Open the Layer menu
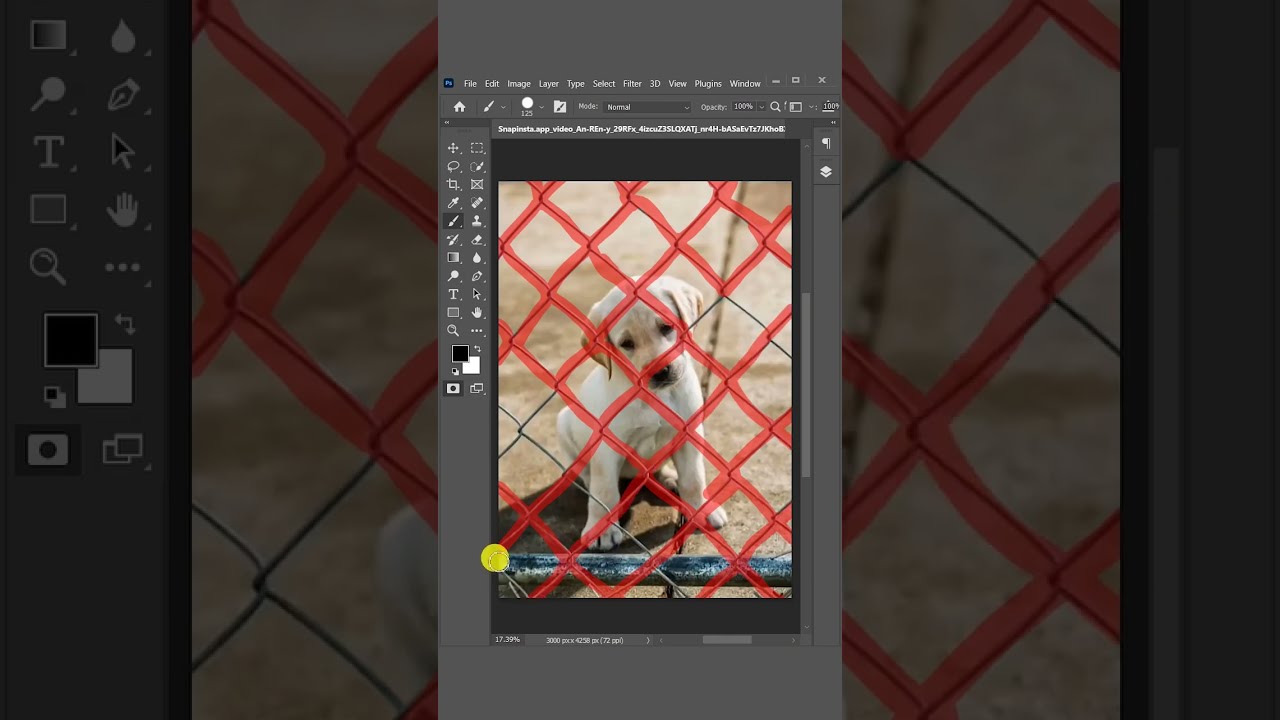The image size is (1280, 720). (549, 84)
